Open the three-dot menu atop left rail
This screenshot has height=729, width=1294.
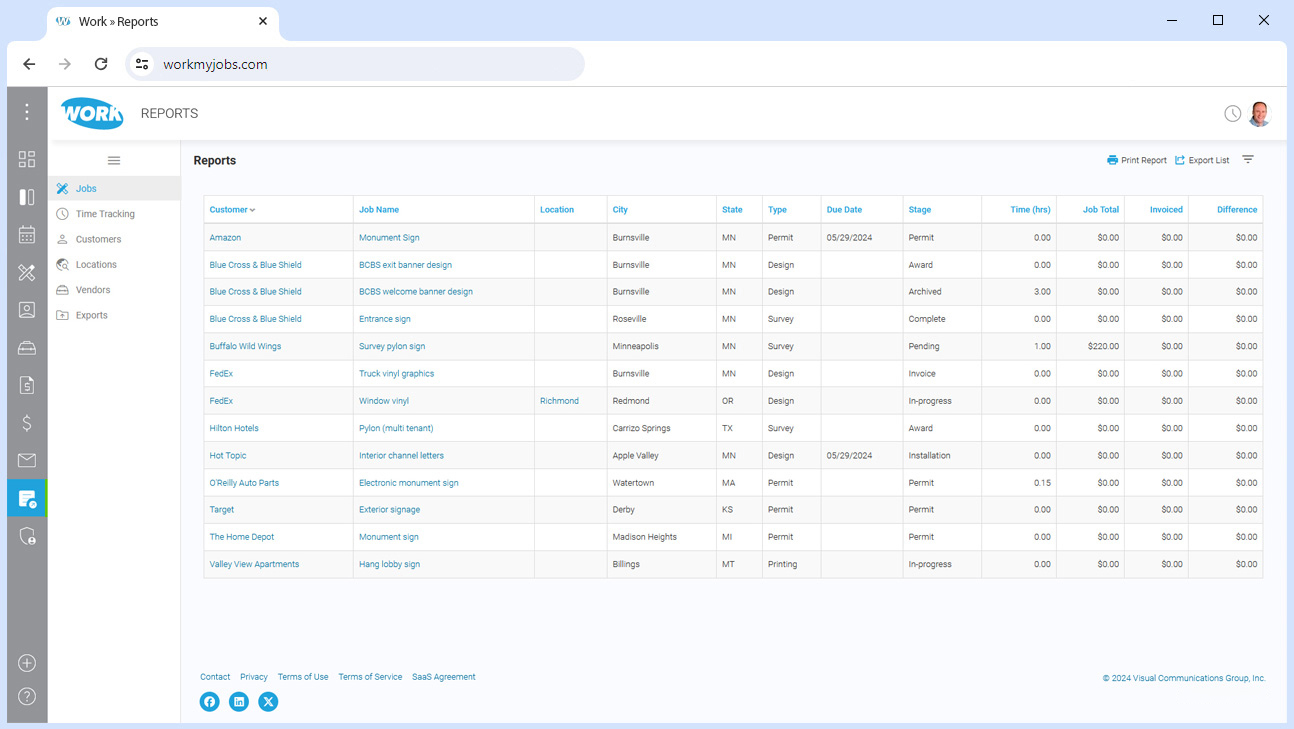click(x=27, y=112)
